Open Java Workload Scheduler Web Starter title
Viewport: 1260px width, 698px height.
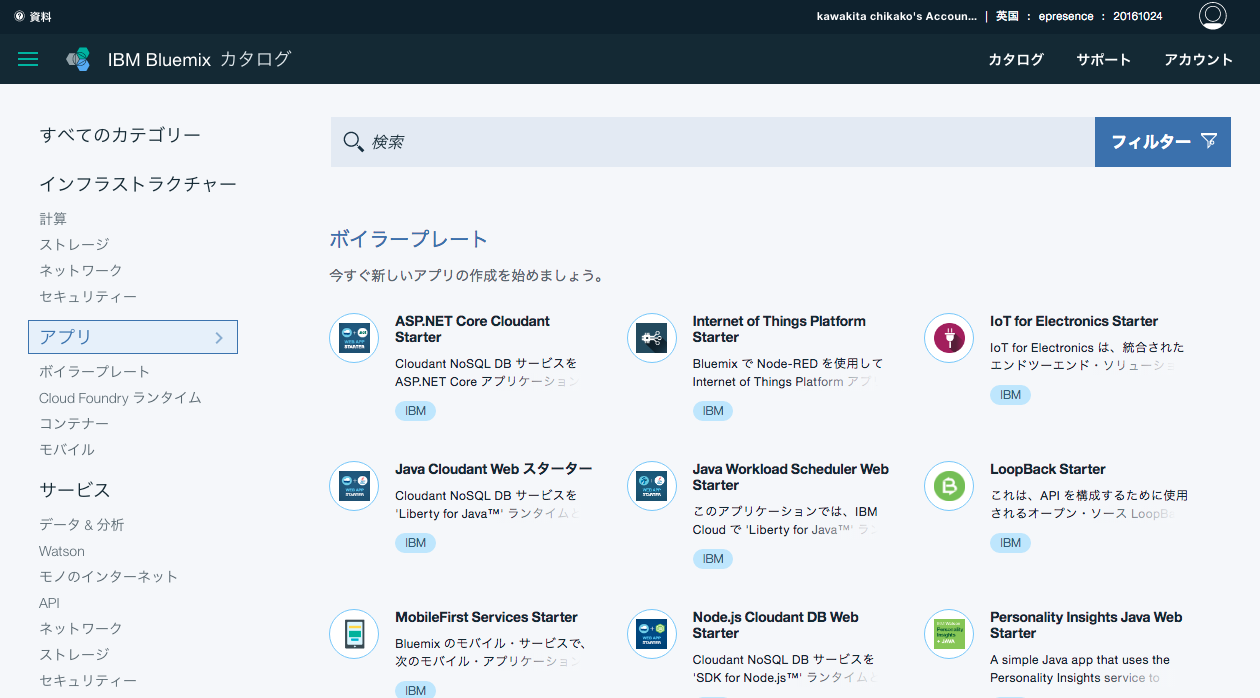(x=790, y=477)
